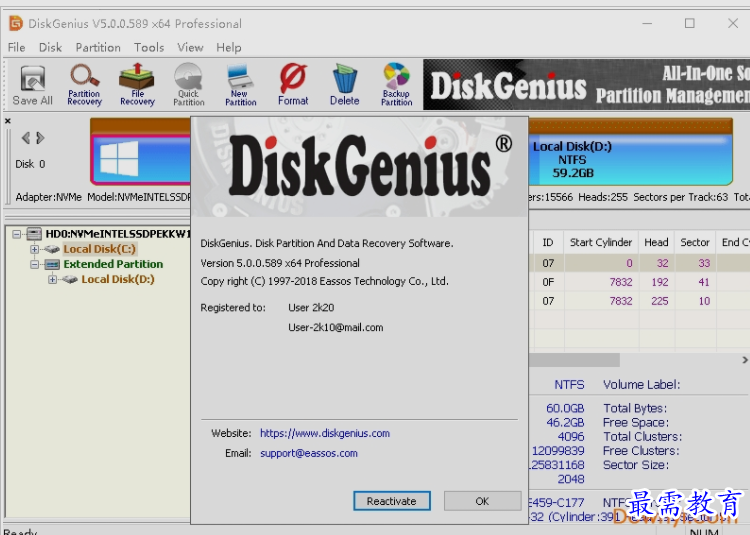Open the Help menu

pyautogui.click(x=229, y=47)
